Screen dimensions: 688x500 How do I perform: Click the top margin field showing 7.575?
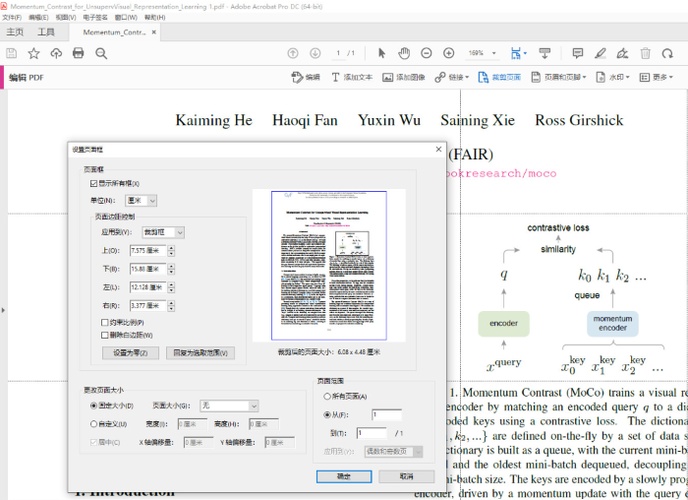pyautogui.click(x=148, y=251)
